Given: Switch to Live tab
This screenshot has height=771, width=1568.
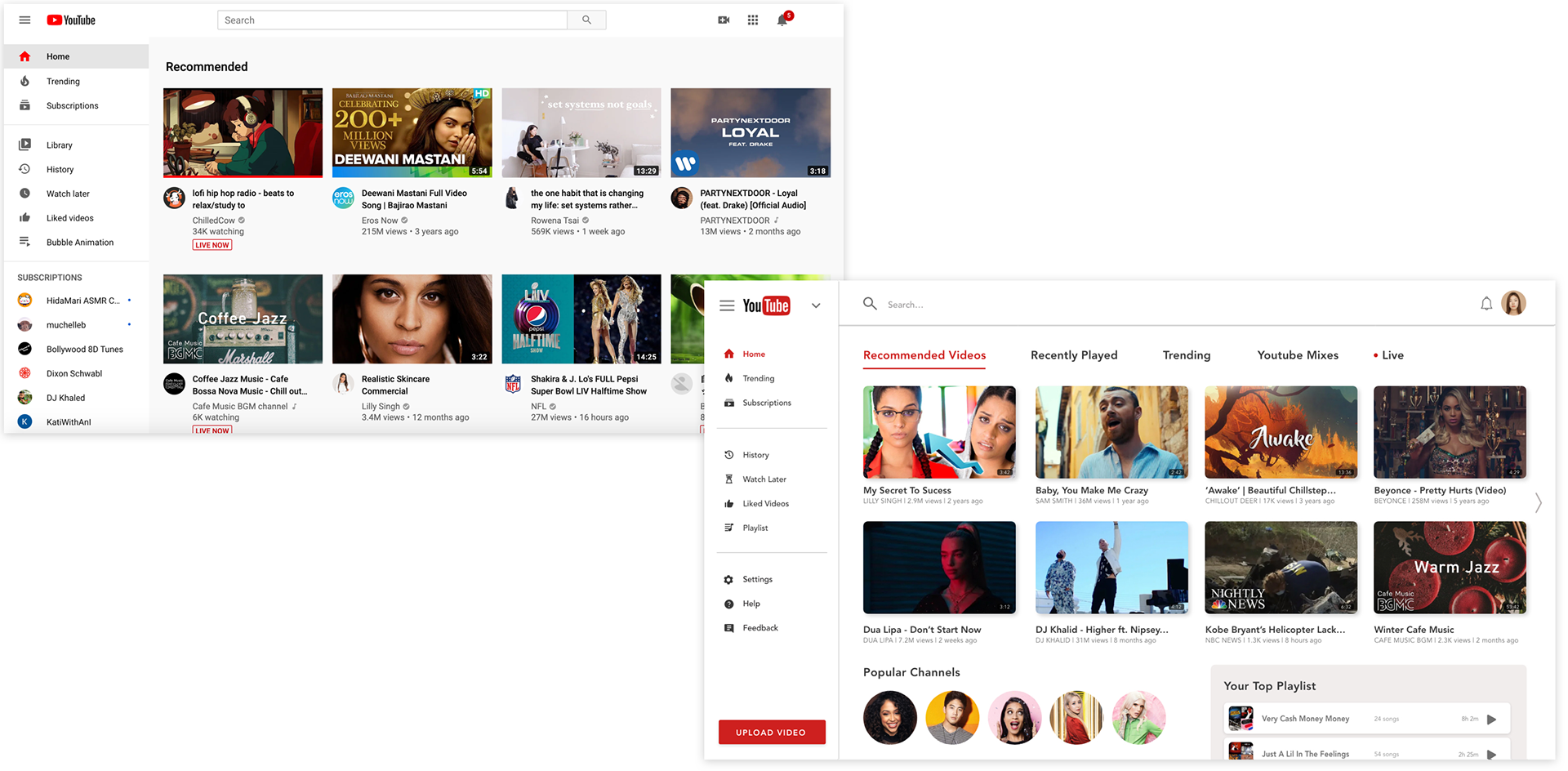Looking at the screenshot, I should pos(1388,355).
